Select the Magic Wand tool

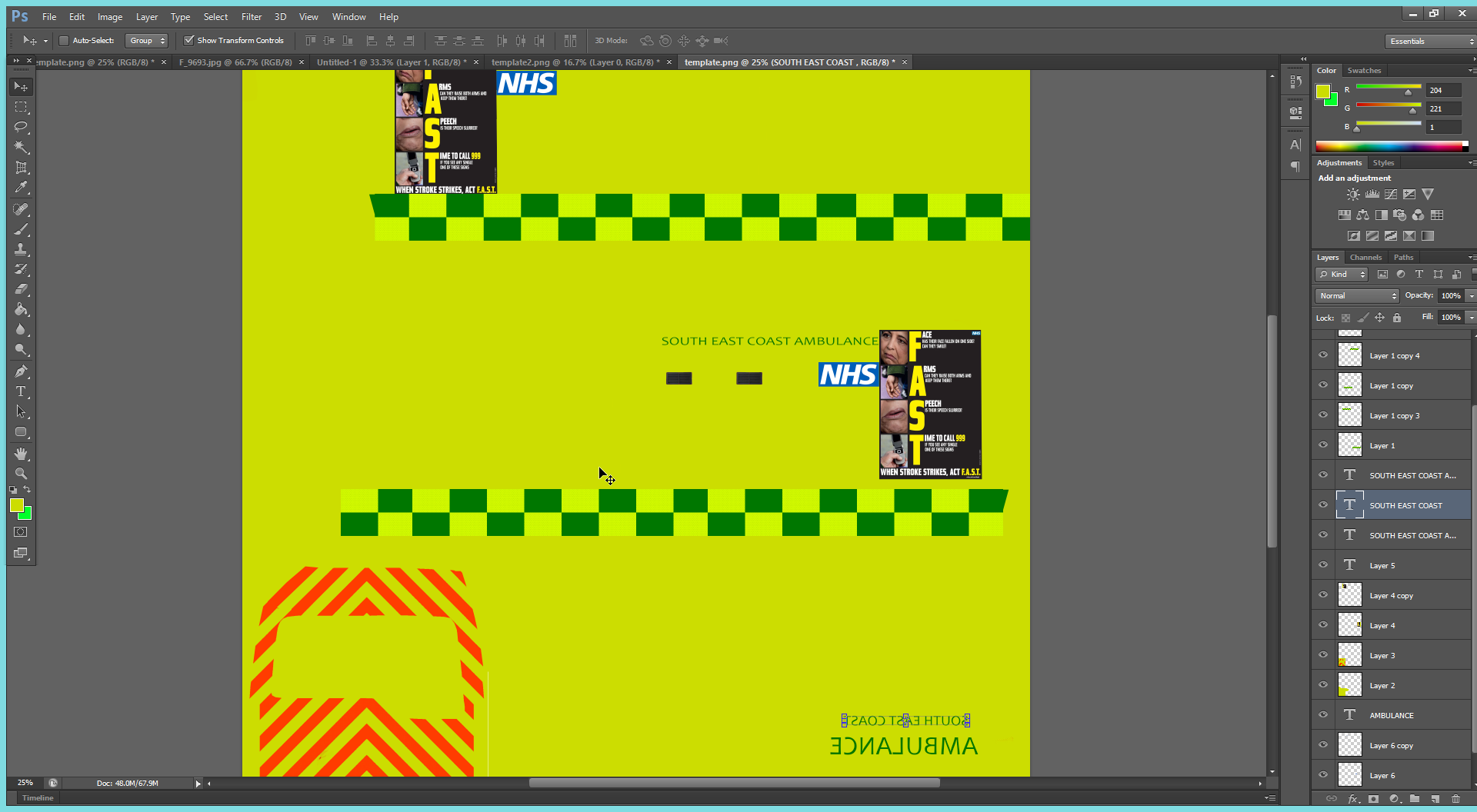21,147
